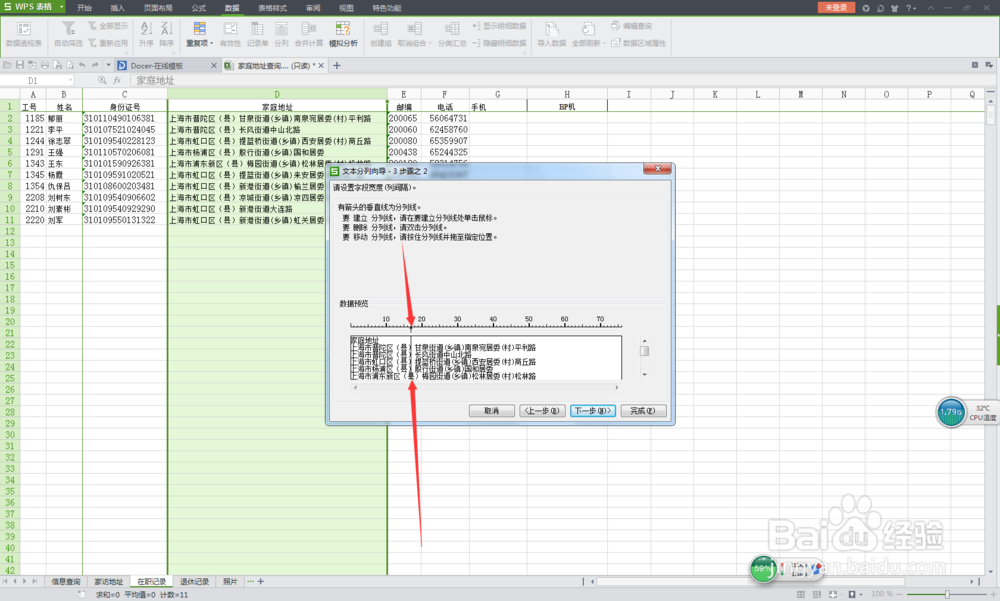The width and height of the screenshot is (1000, 601).
Task: Click the horizontal sheet scrollbar
Action: 750,581
